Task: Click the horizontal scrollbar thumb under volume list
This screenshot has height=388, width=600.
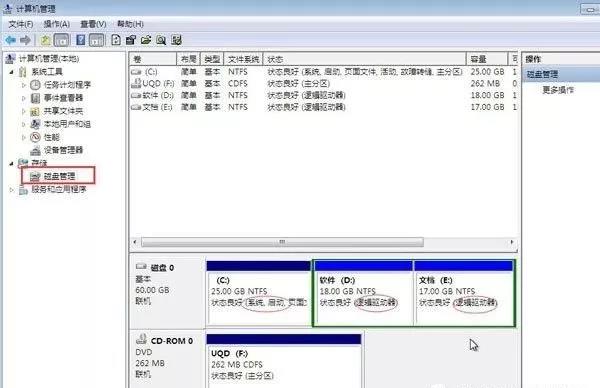Action: 282,242
